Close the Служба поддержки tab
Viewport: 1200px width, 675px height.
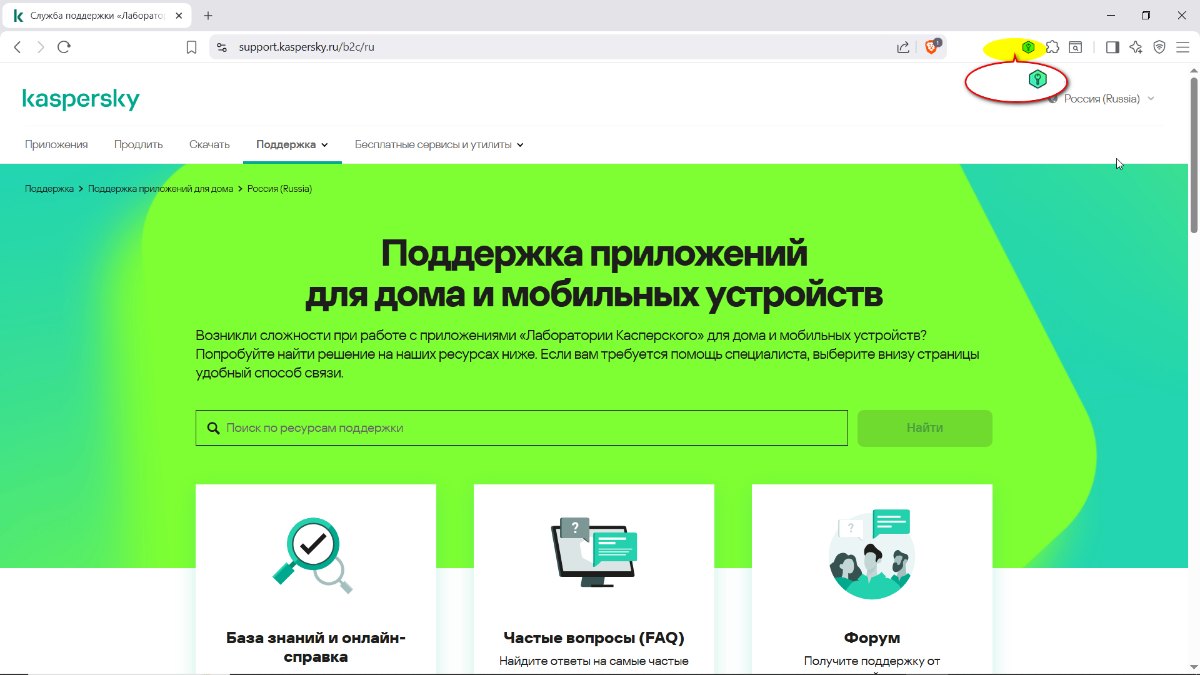pos(180,16)
